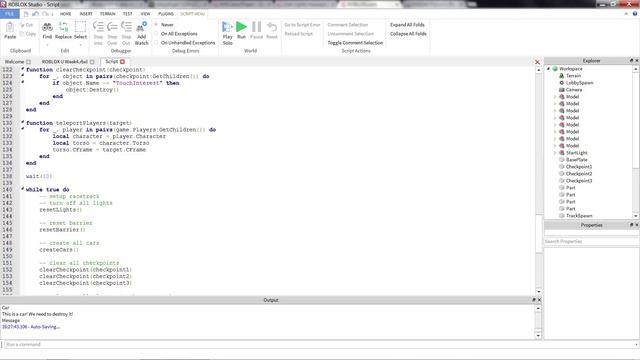Fold the for loop at line 131

pos(22,129)
